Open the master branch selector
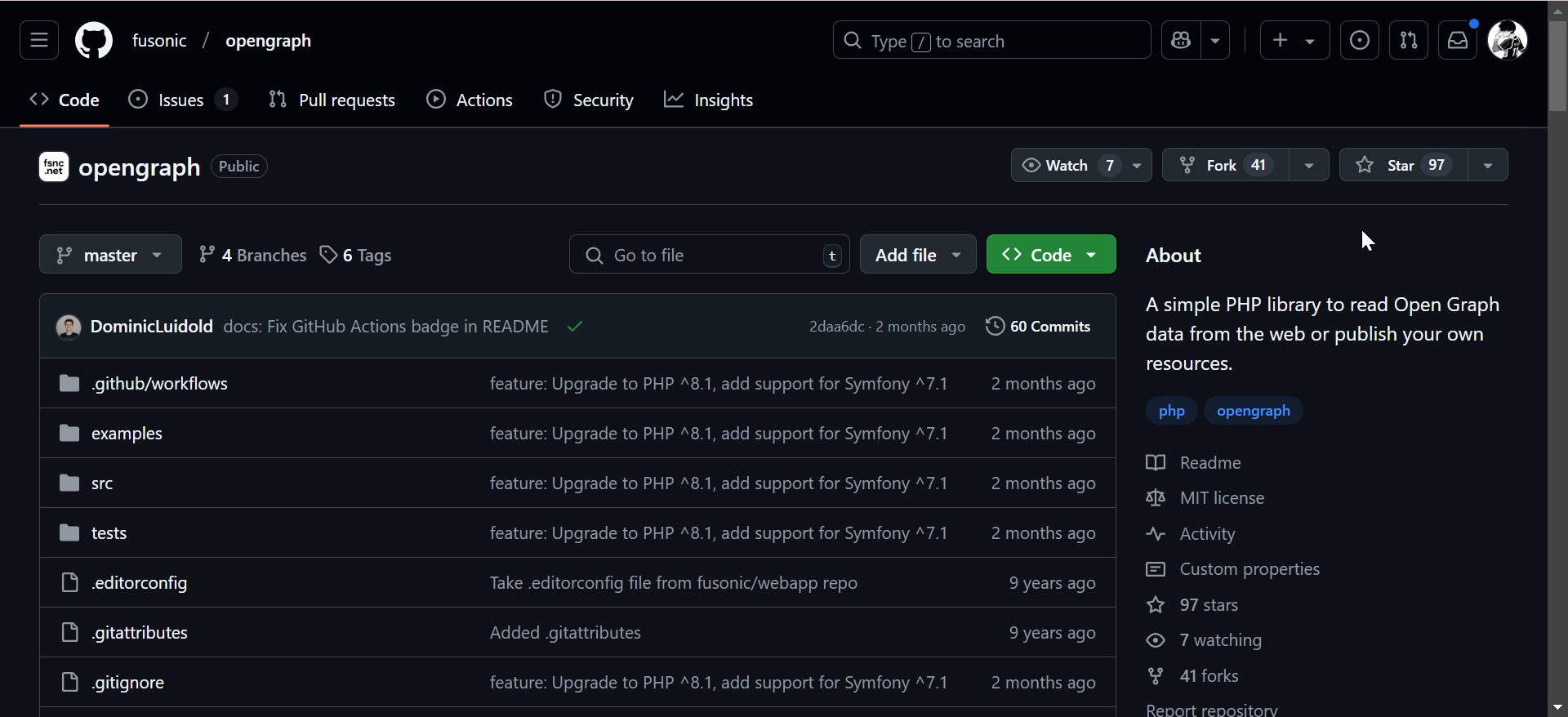 coord(110,255)
